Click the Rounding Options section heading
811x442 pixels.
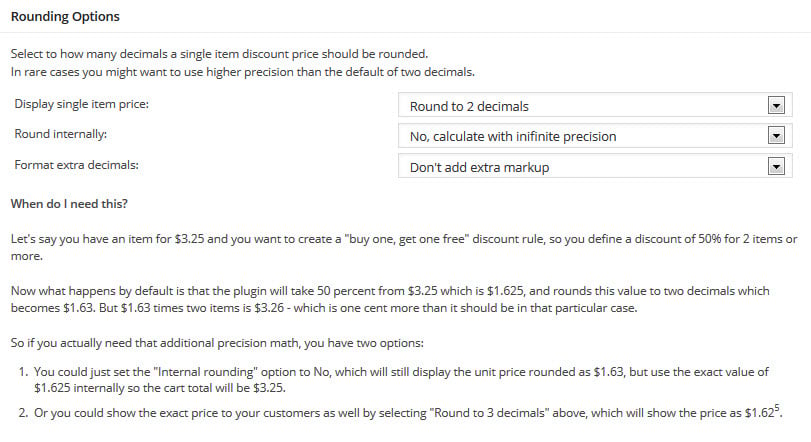[65, 17]
